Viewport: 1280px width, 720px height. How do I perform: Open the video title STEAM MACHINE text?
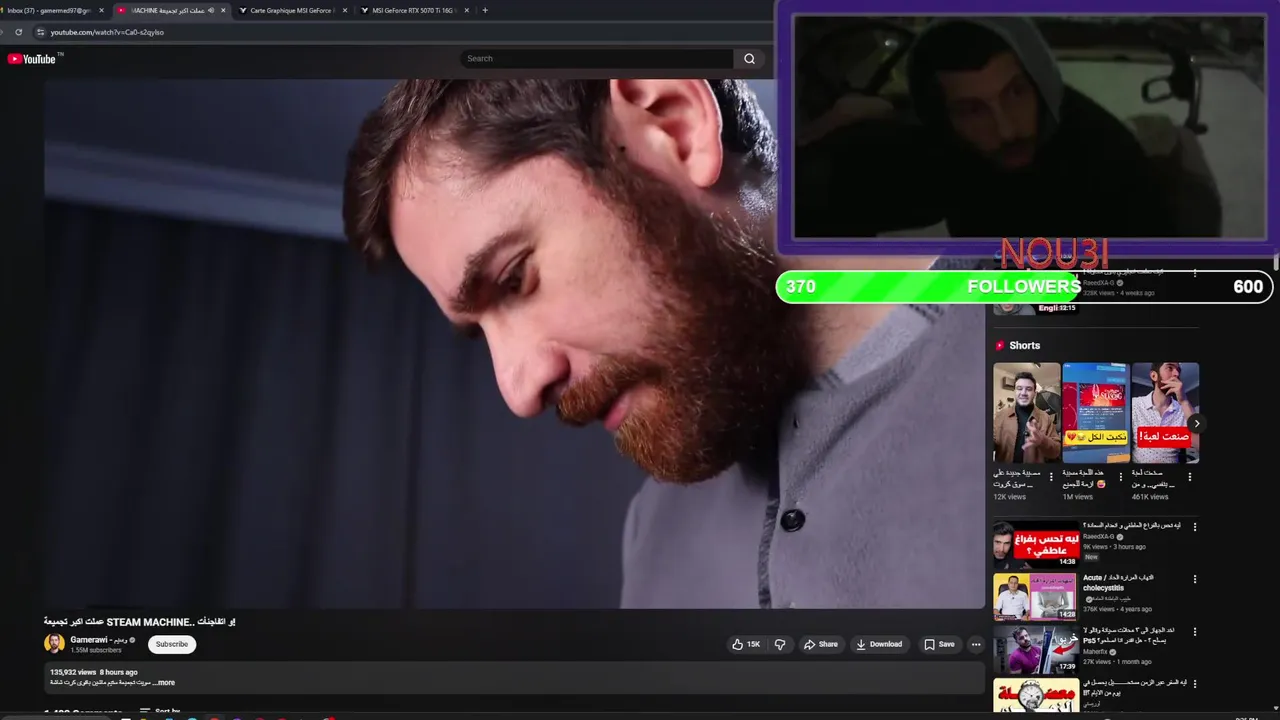[x=139, y=622]
